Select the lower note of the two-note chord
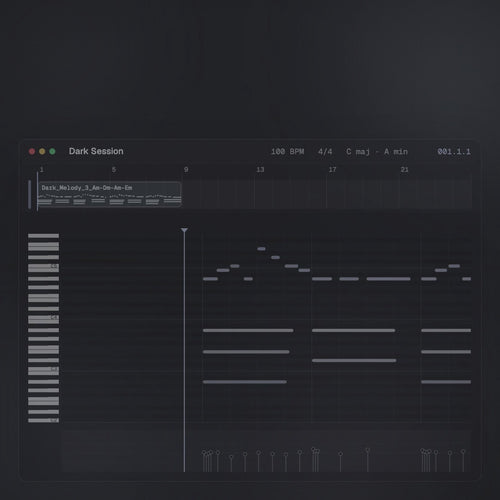The width and height of the screenshot is (500, 500). (354, 360)
